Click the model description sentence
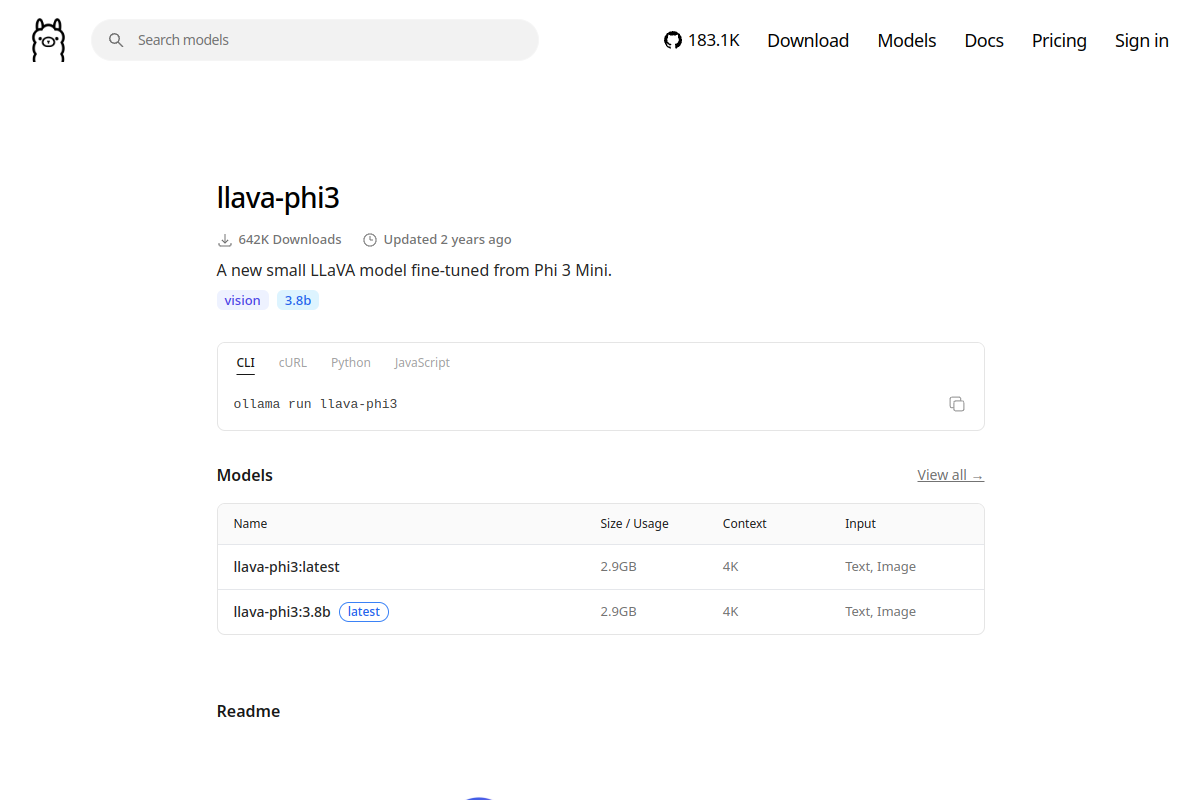This screenshot has height=800, width=1200. pyautogui.click(x=414, y=270)
